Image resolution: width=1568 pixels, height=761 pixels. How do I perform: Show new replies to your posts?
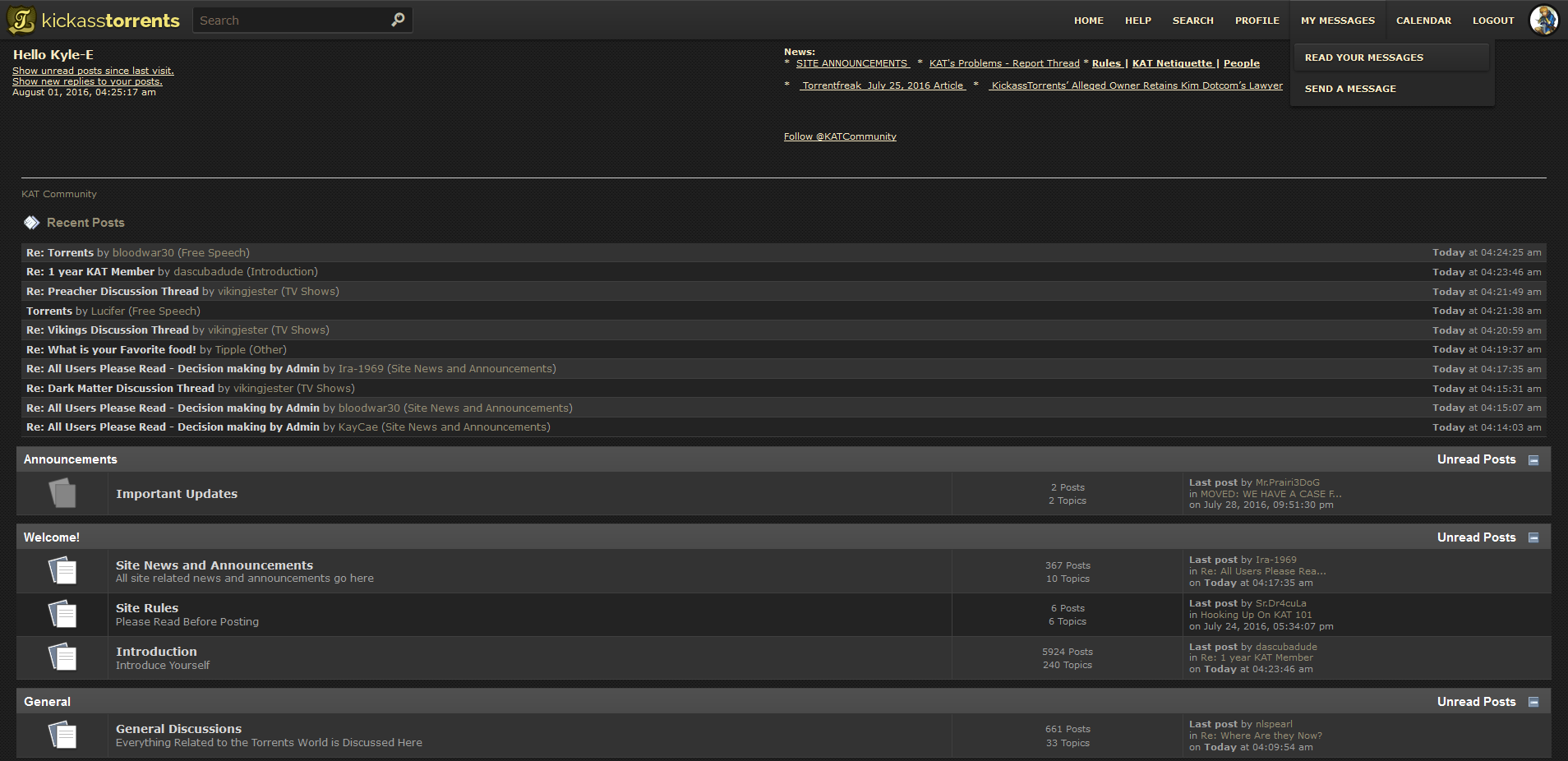tap(87, 81)
